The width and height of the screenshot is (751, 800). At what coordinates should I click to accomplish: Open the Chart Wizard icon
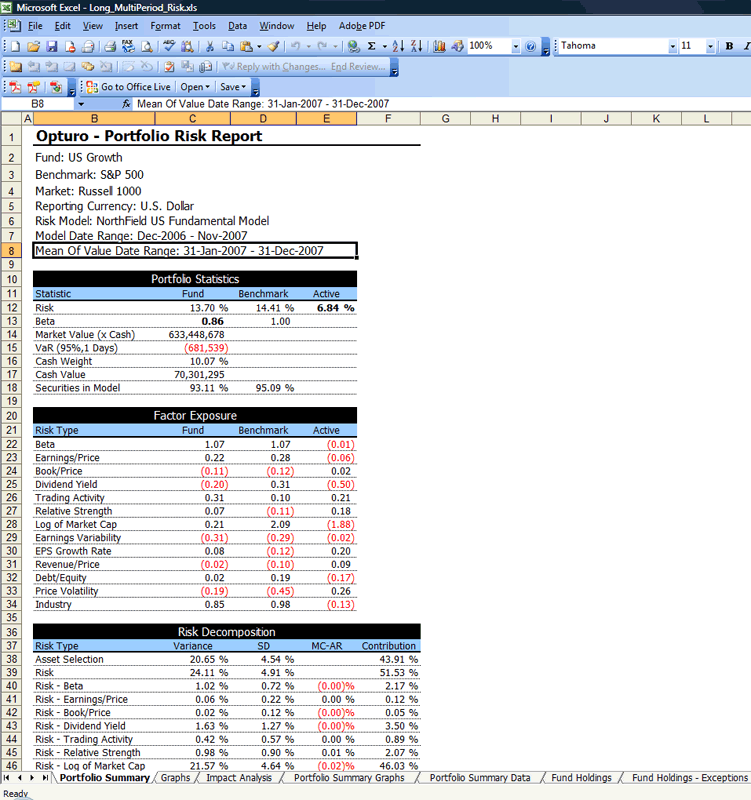(x=439, y=47)
